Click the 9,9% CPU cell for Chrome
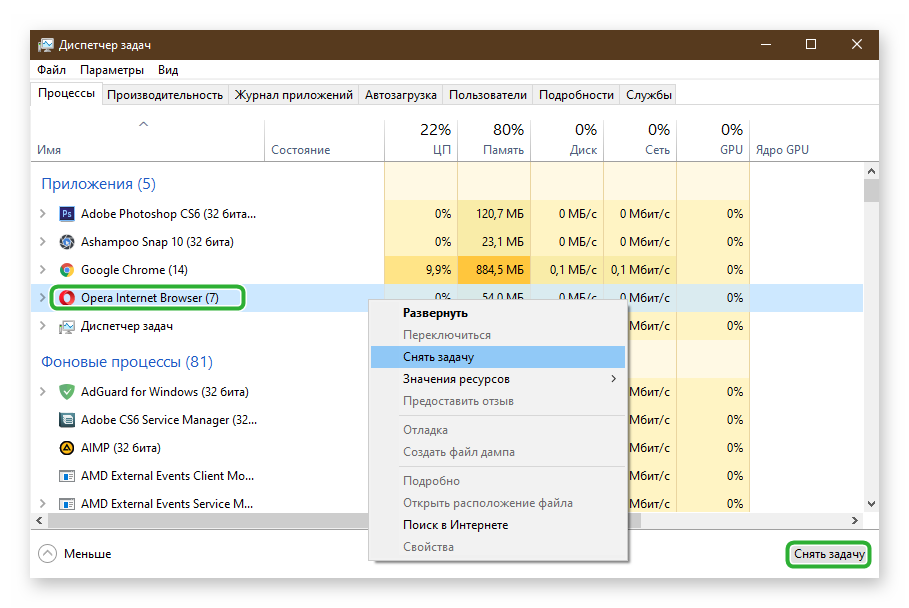The width and height of the screenshot is (909, 608). point(421,270)
